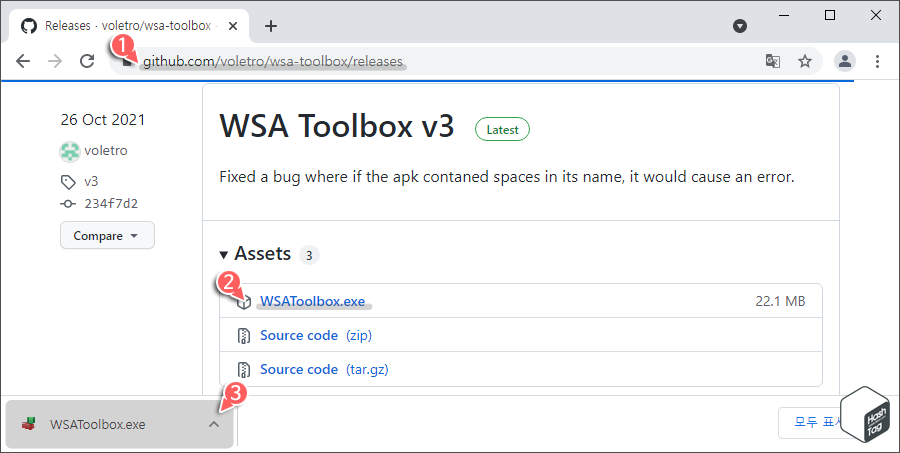Click the voletro avatar image

69,151
